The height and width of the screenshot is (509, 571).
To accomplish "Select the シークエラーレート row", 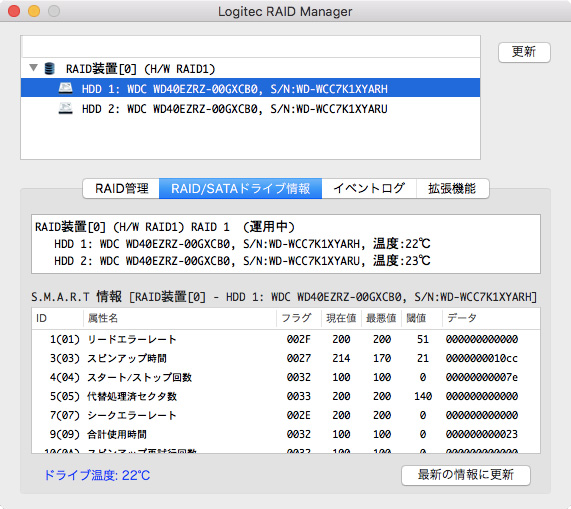I will point(286,415).
